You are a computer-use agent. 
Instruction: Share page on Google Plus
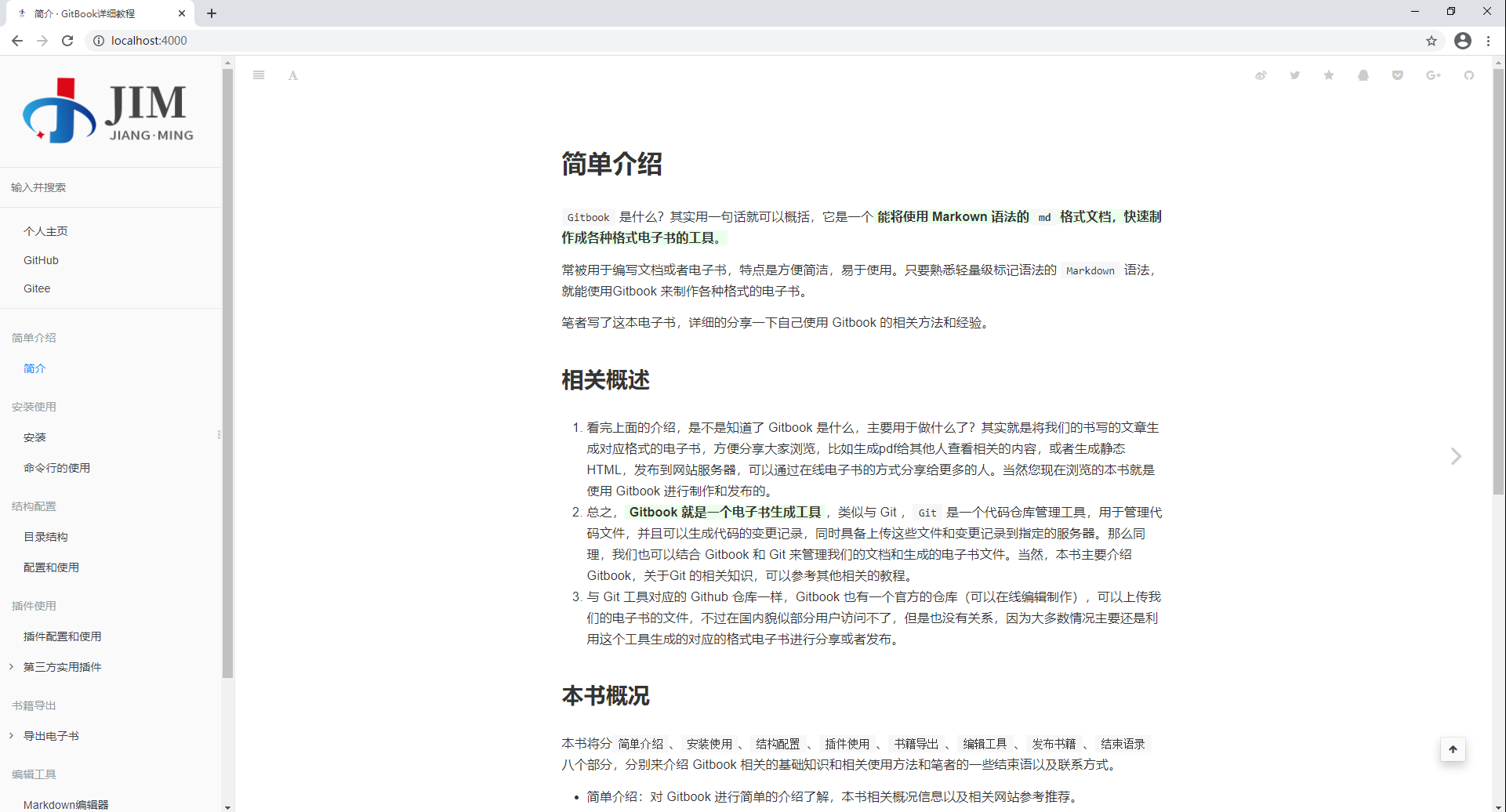(x=1433, y=75)
